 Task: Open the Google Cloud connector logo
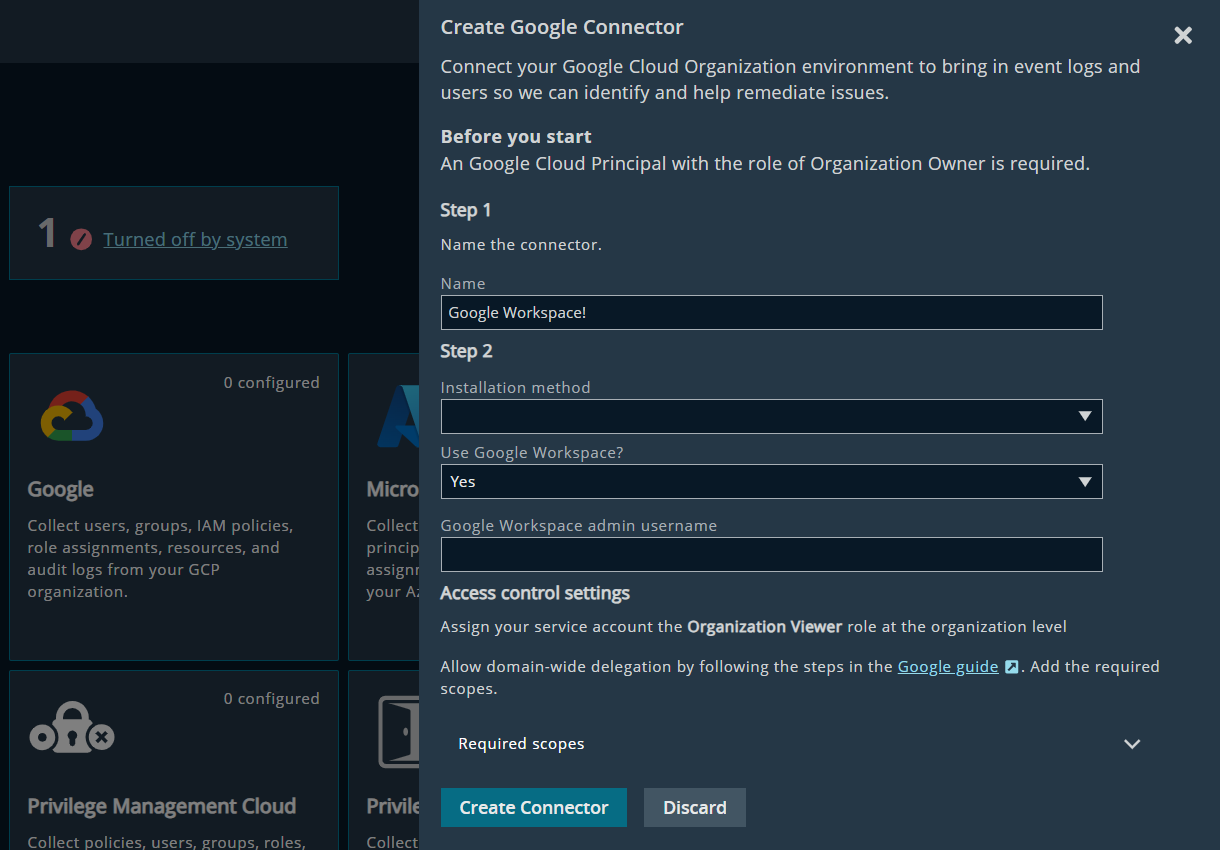click(x=72, y=416)
